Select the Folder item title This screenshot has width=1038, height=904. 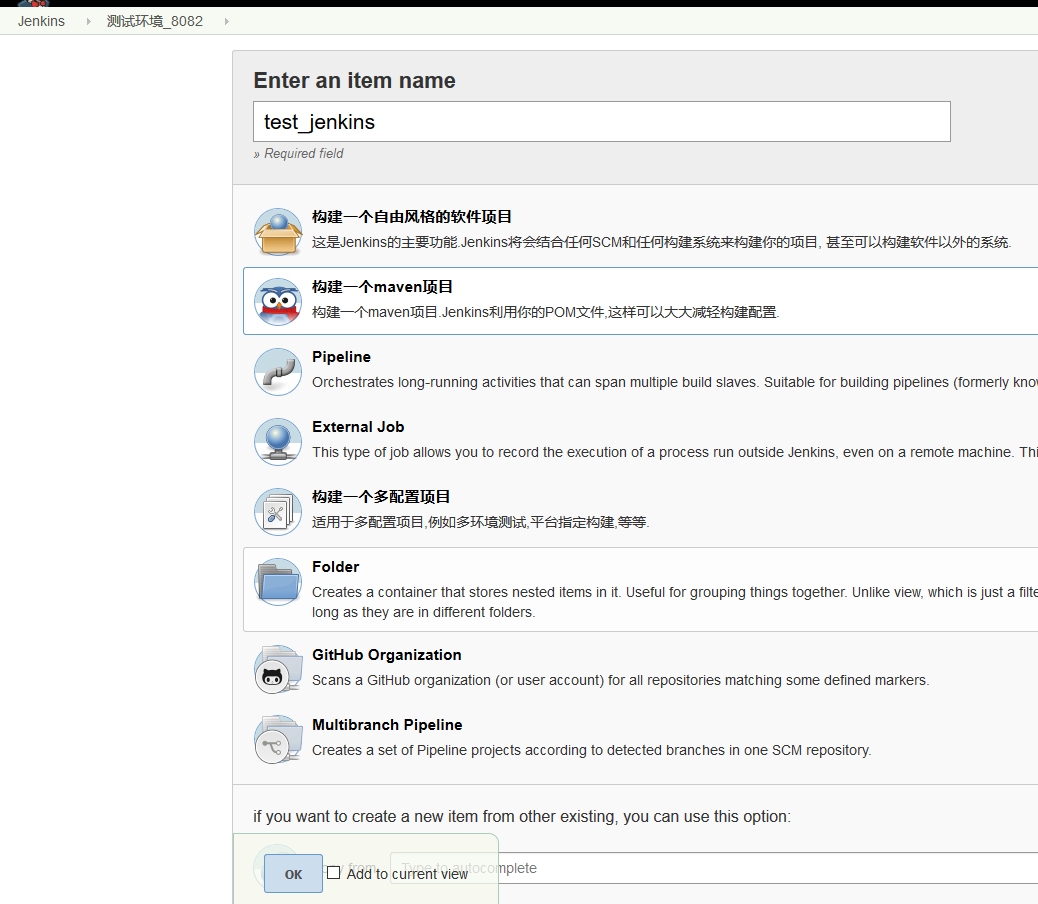(x=336, y=567)
